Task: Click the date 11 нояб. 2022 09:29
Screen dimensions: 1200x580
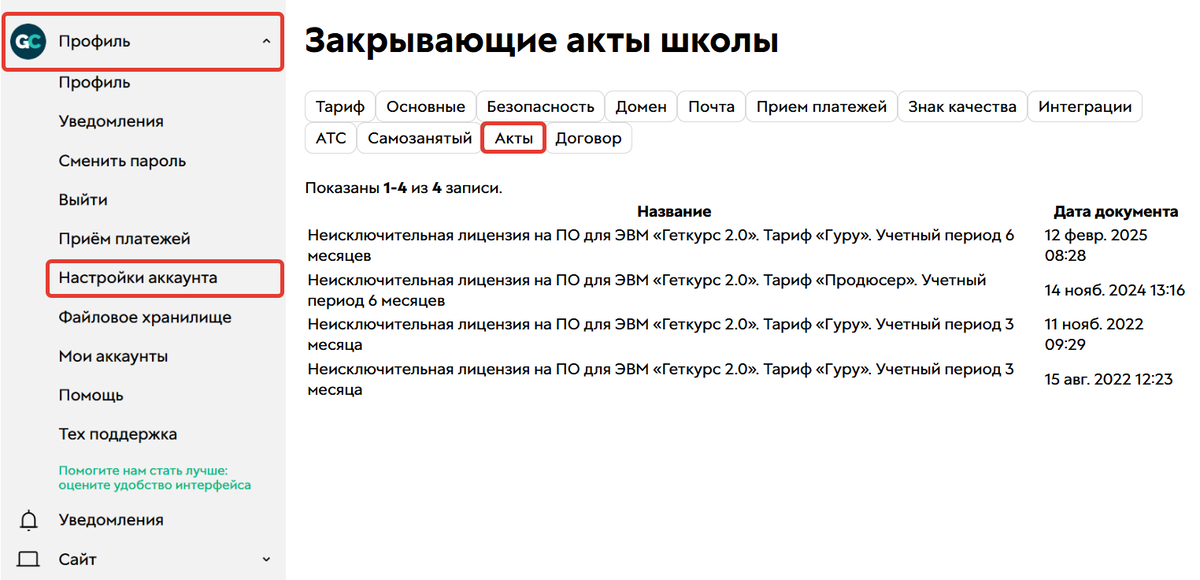Action: click(1094, 334)
